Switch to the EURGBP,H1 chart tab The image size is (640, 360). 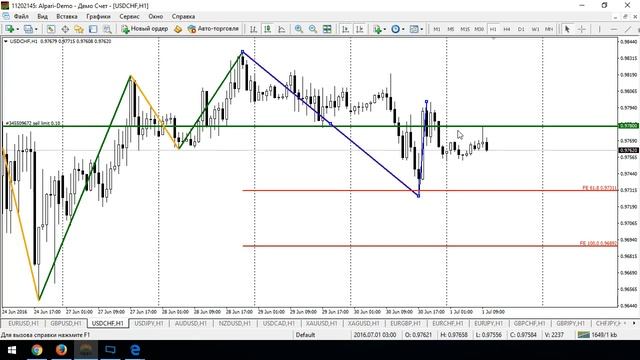pos(405,323)
